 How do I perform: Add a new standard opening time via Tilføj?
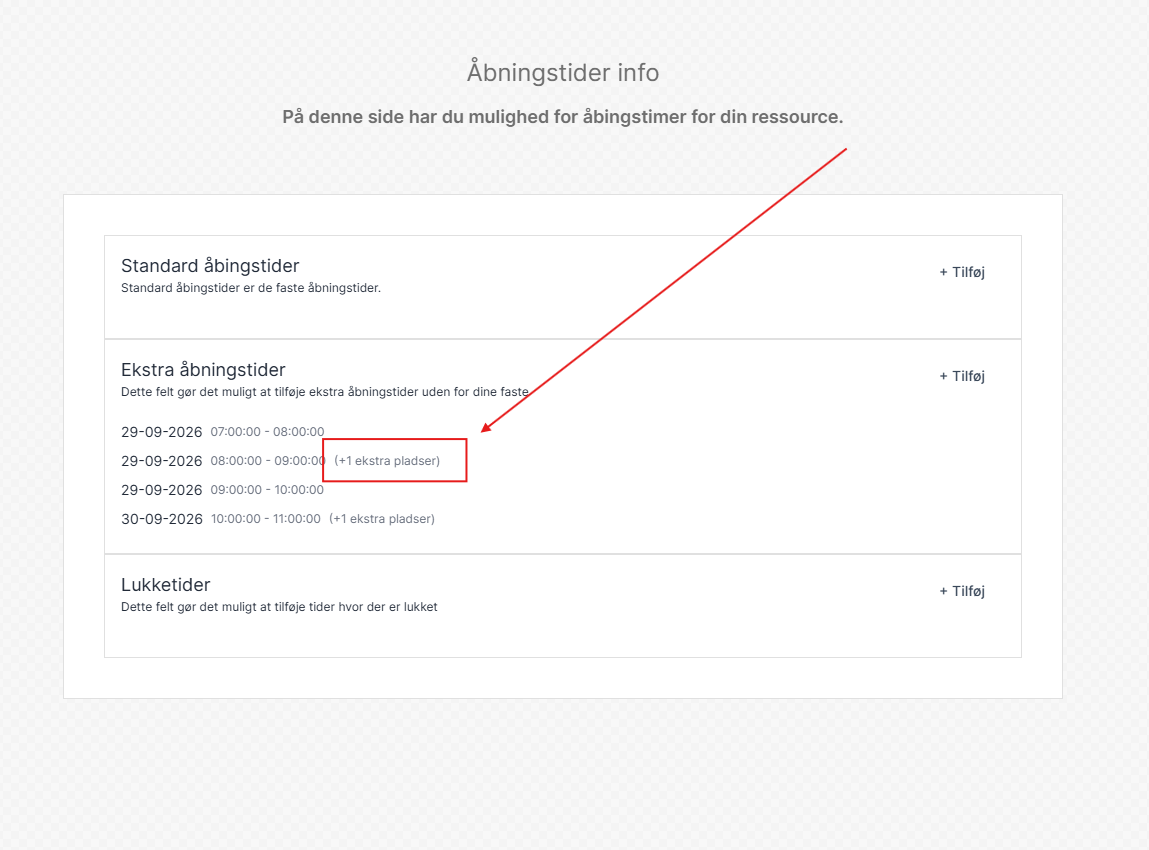pyautogui.click(x=961, y=273)
